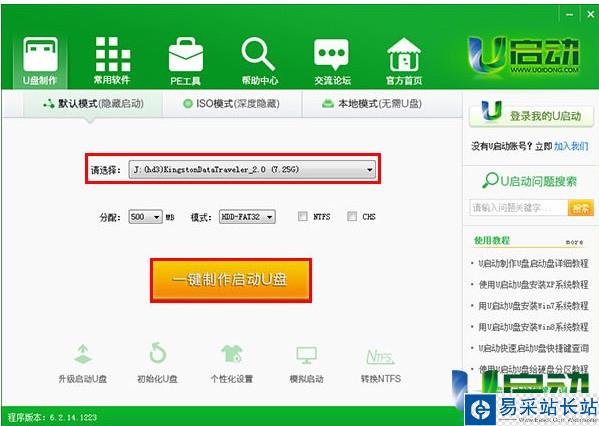Enable the NTFS checkbox

click(303, 216)
